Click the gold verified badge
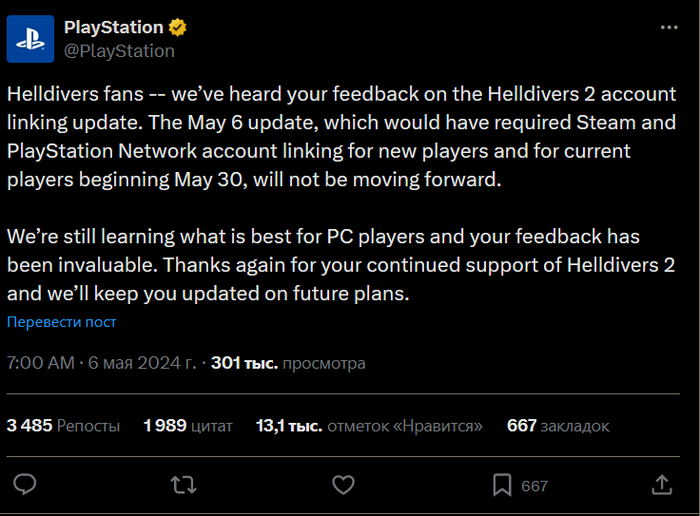The width and height of the screenshot is (700, 516). [178, 27]
